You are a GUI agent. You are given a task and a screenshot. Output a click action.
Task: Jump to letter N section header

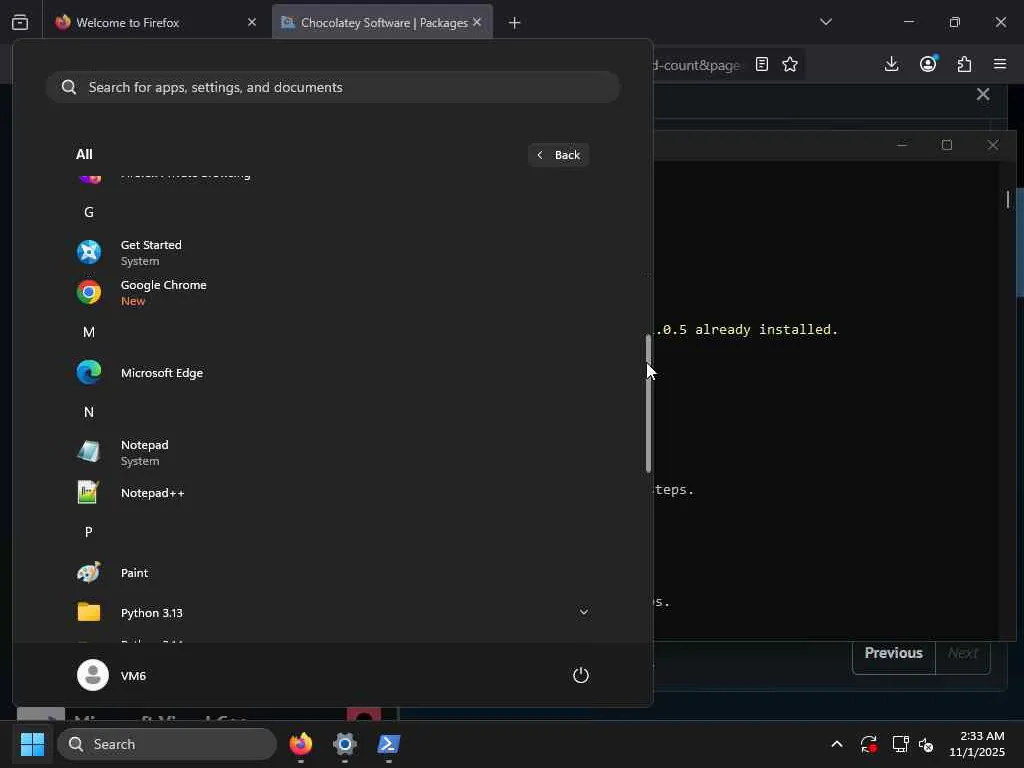pyautogui.click(x=89, y=412)
